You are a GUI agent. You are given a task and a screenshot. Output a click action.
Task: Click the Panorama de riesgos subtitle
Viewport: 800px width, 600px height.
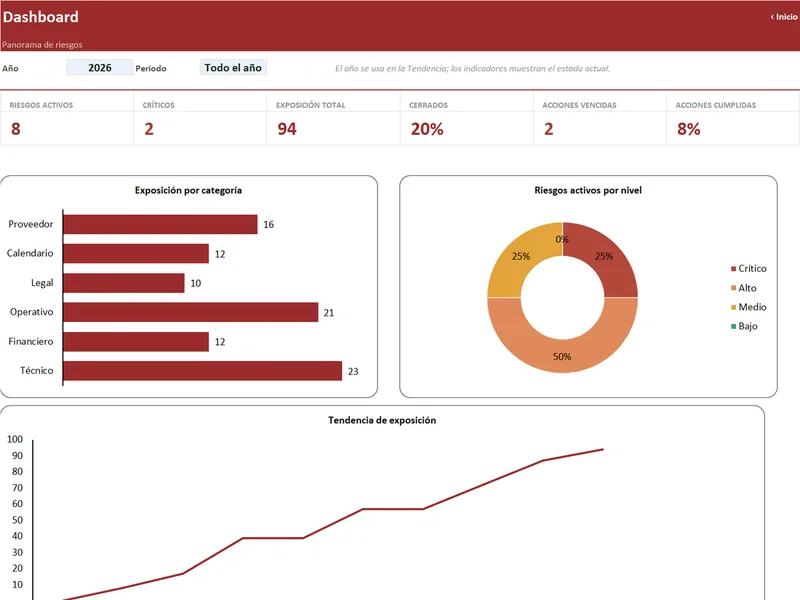point(42,45)
